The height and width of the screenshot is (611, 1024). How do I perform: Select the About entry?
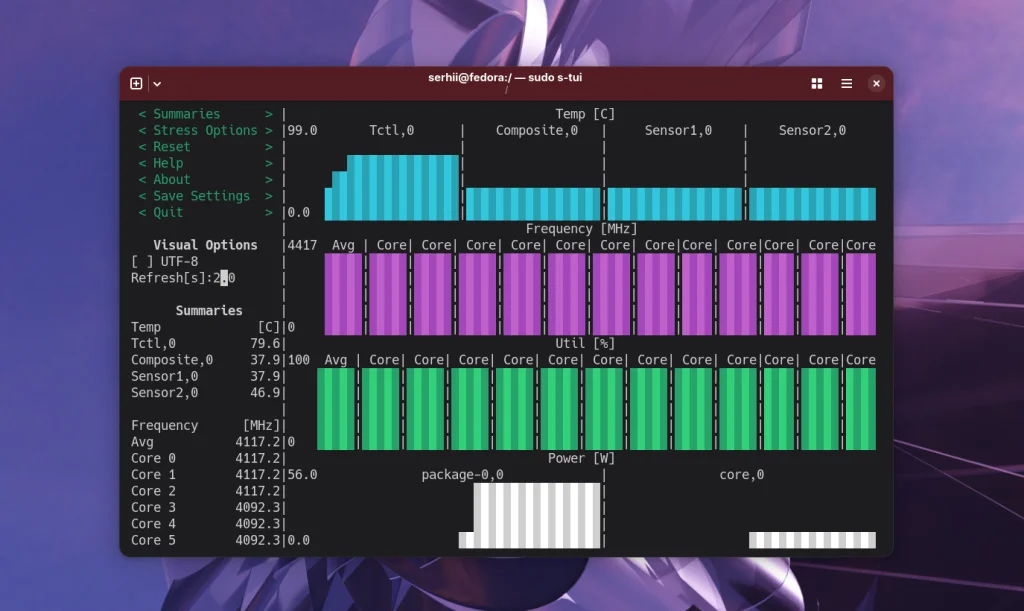coord(205,179)
